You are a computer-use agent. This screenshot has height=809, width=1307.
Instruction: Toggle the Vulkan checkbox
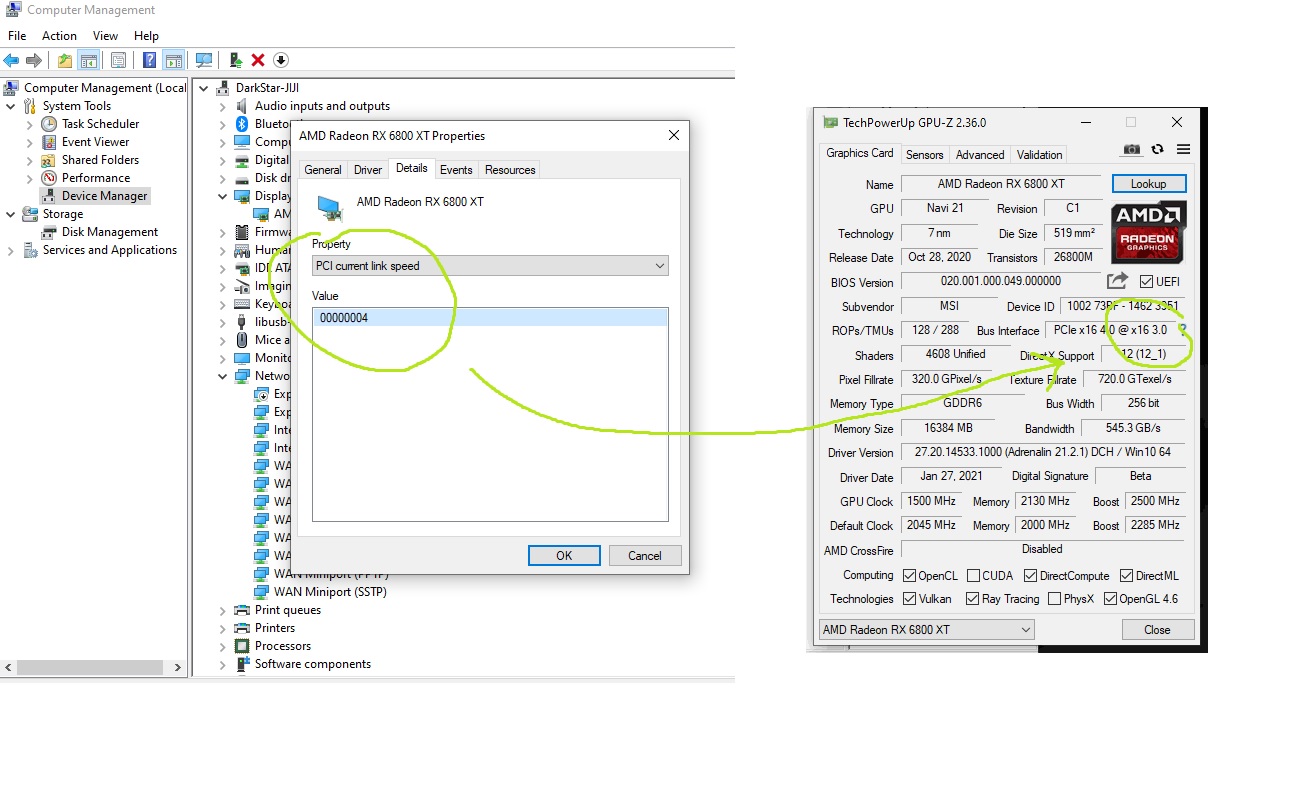(909, 599)
